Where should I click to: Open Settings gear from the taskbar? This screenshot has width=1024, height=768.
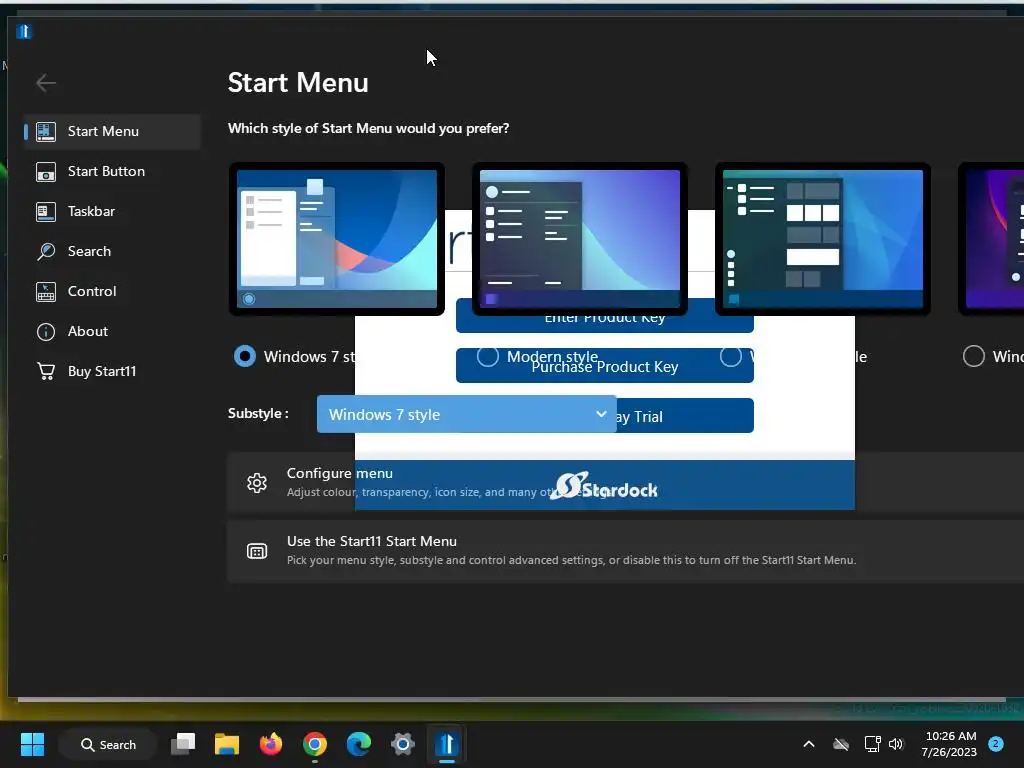402,744
